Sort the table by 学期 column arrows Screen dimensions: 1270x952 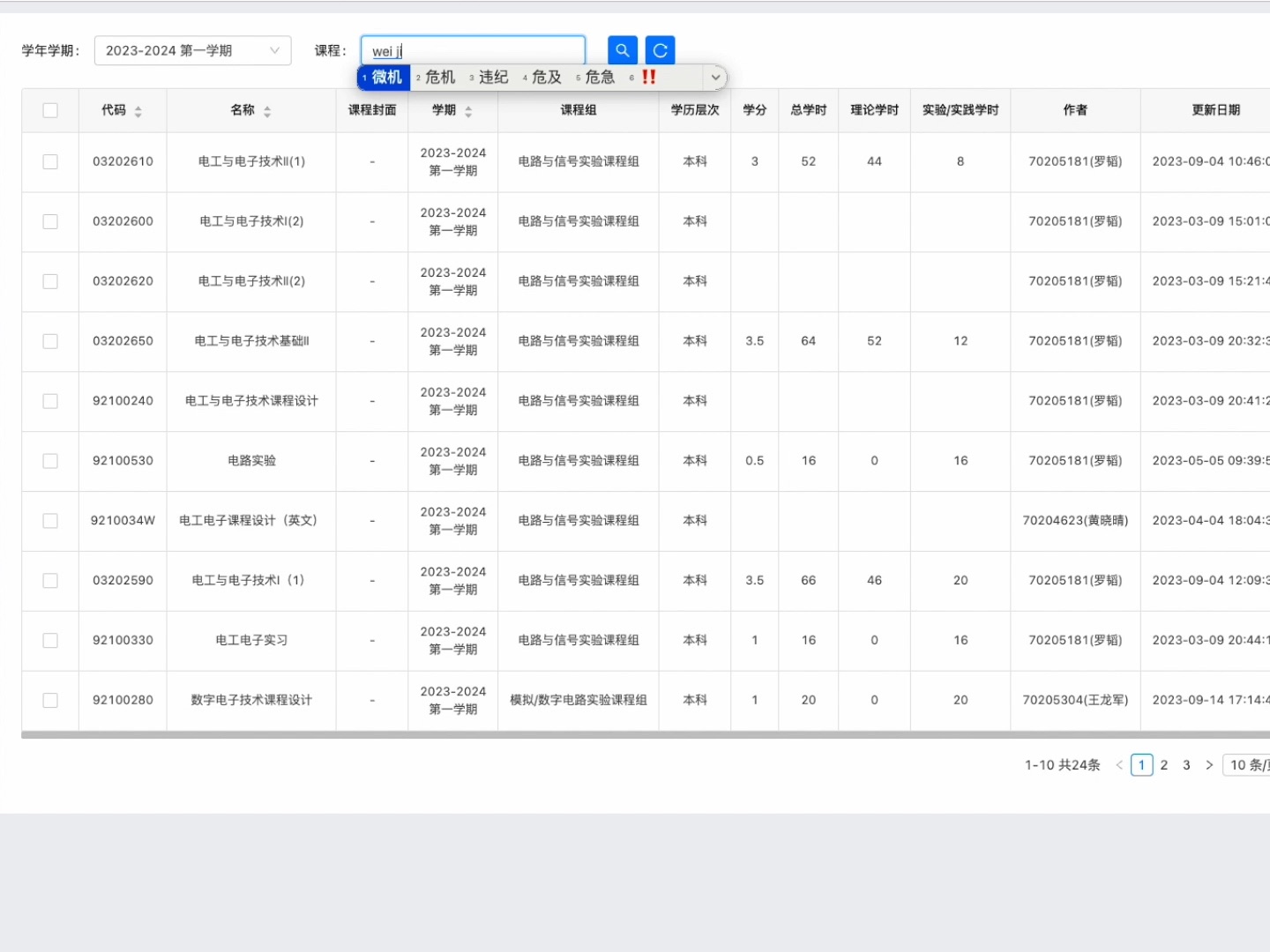point(468,111)
